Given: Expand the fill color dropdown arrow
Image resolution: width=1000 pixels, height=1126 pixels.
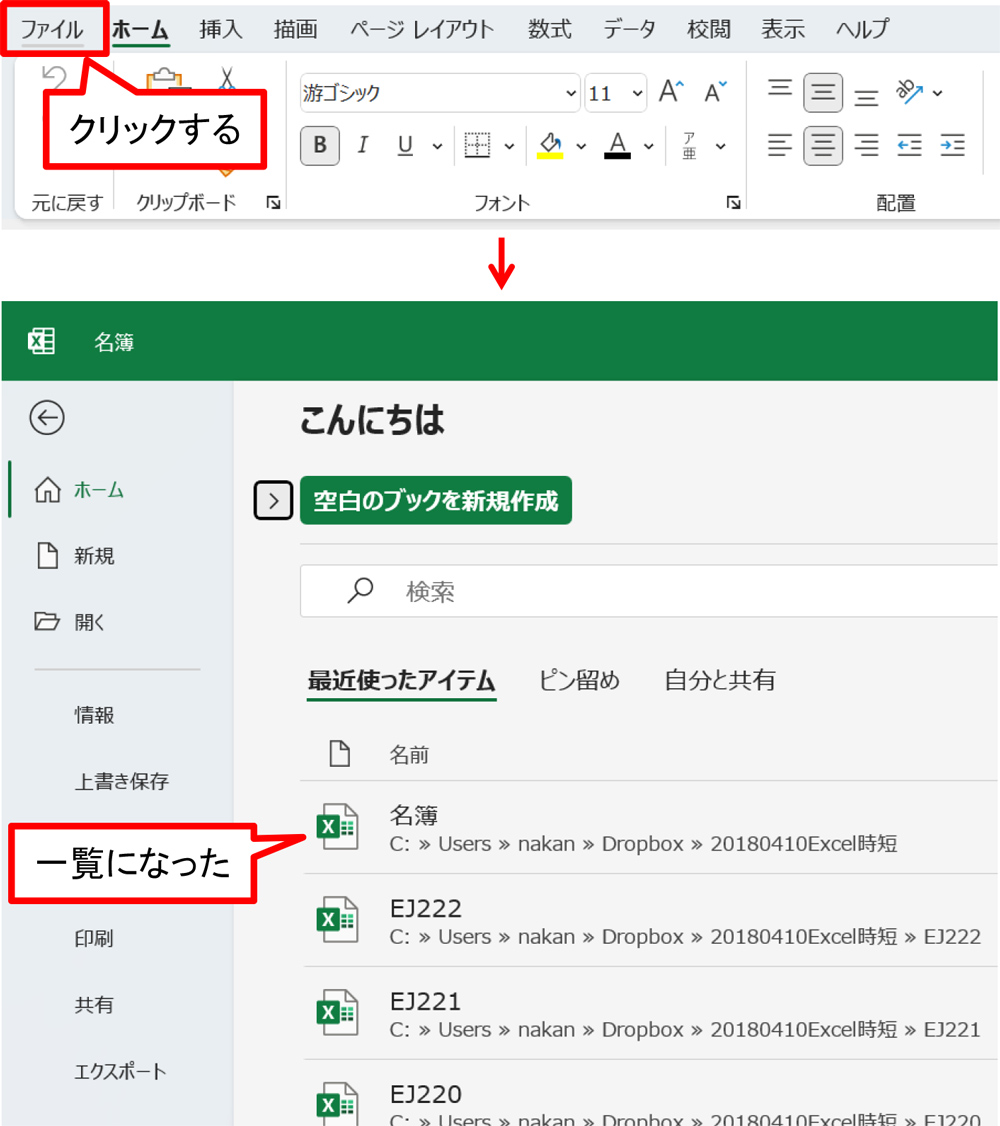Looking at the screenshot, I should coord(581,146).
